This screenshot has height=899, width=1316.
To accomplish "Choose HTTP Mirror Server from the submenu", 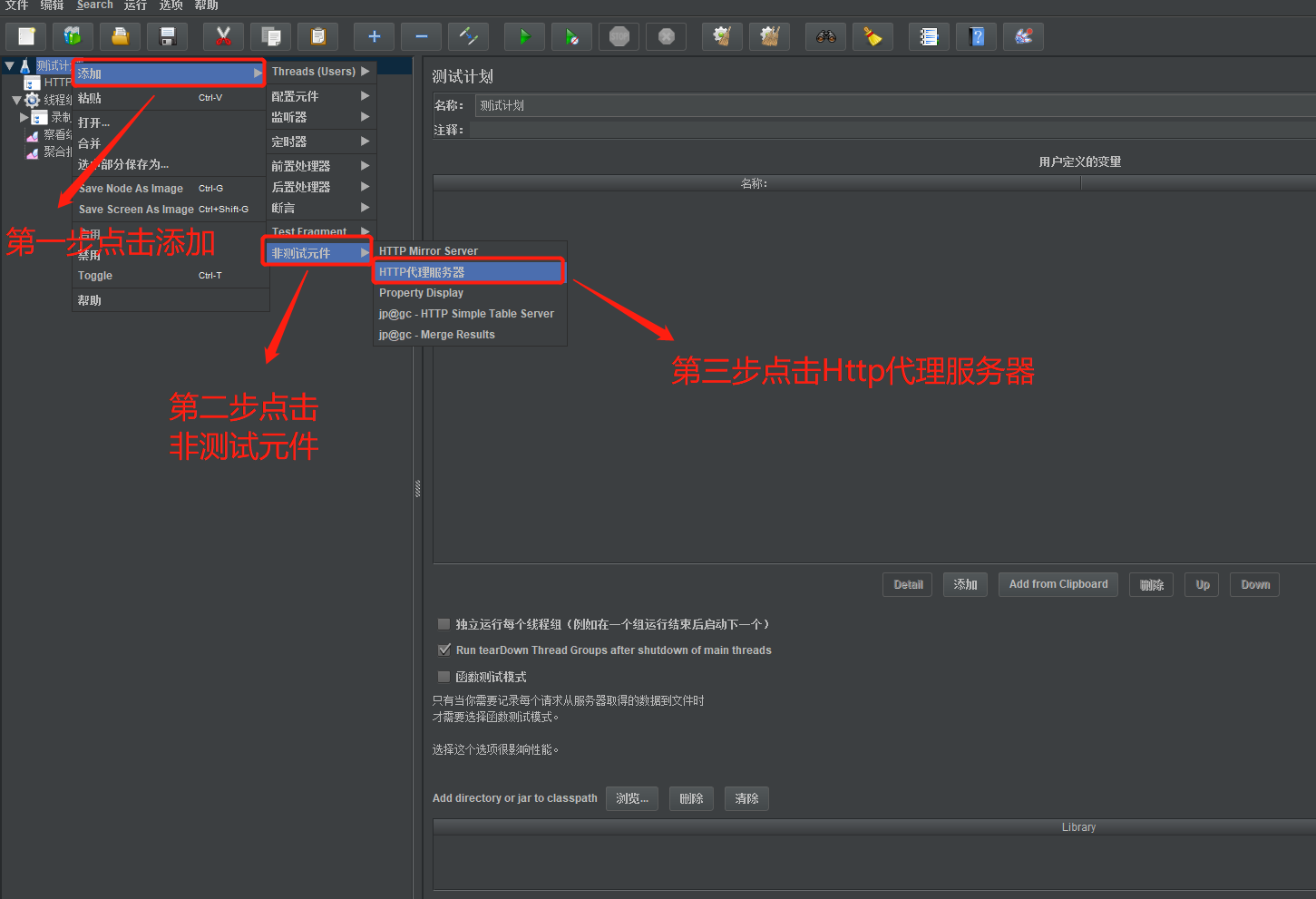I will (470, 251).
